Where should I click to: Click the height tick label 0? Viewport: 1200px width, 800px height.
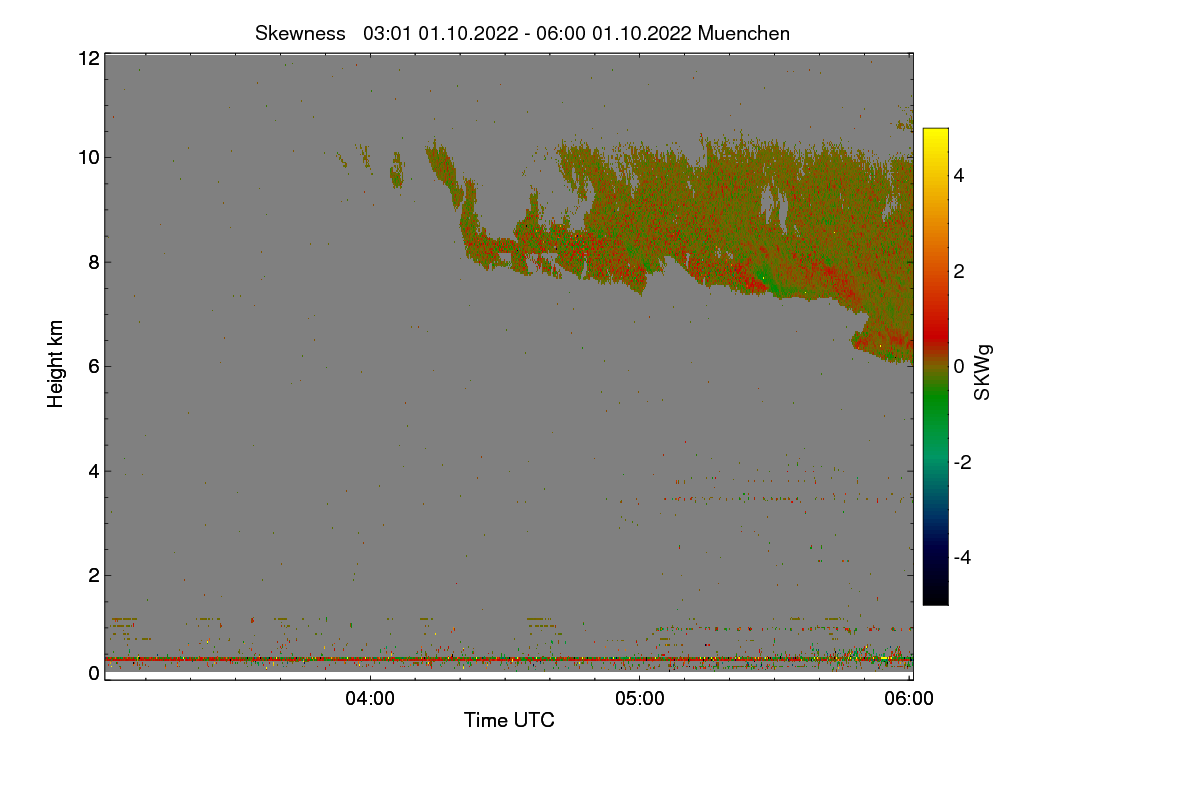click(x=94, y=674)
